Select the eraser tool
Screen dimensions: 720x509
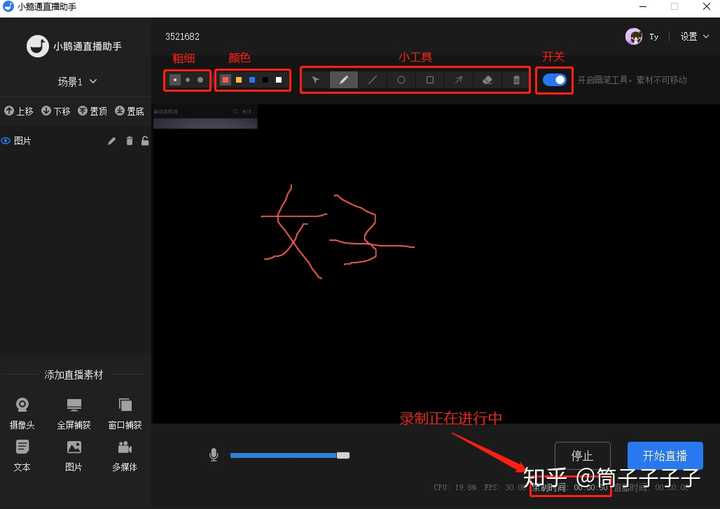pos(488,80)
